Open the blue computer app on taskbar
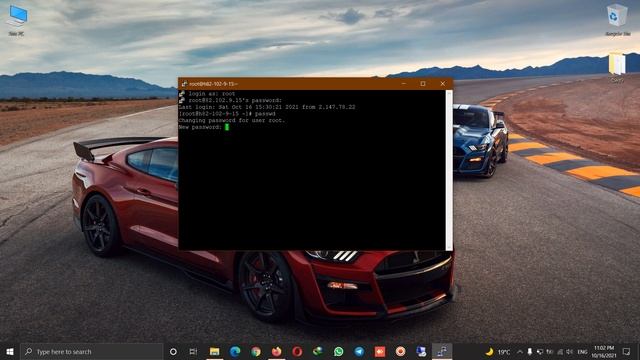The height and width of the screenshot is (360, 640). tap(421, 351)
